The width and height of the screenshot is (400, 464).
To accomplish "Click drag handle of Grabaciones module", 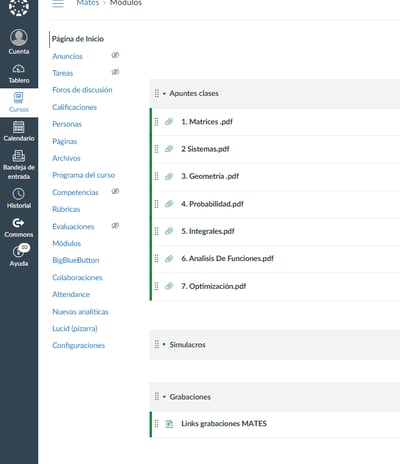I will (157, 397).
